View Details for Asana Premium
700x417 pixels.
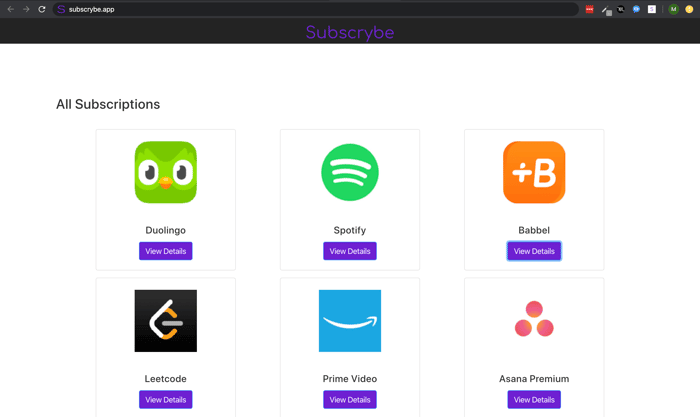534,400
